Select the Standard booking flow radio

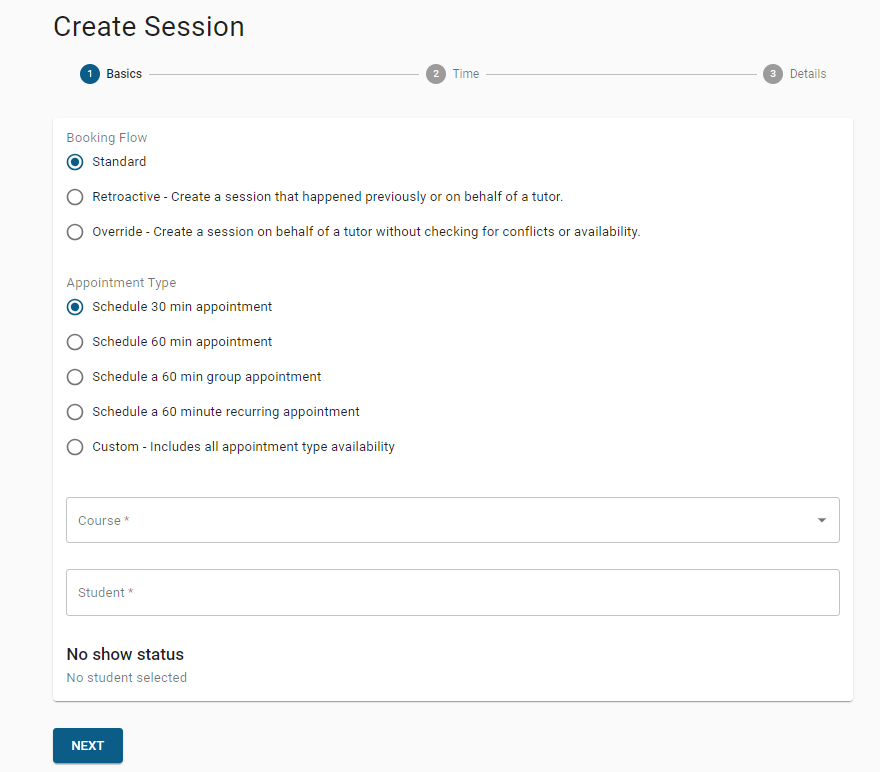coord(75,162)
